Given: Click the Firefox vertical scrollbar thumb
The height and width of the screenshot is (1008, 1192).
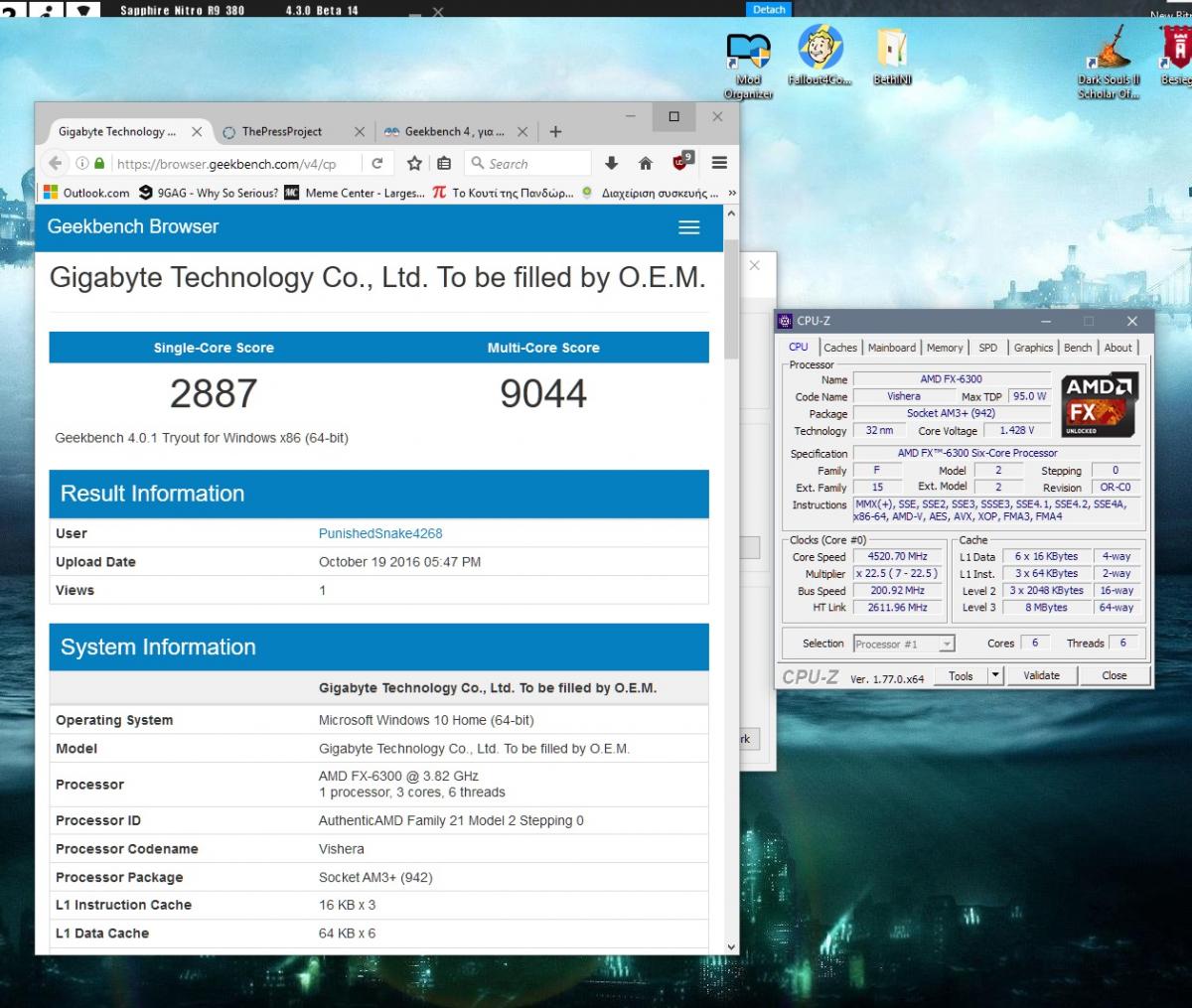Looking at the screenshot, I should click(732, 300).
